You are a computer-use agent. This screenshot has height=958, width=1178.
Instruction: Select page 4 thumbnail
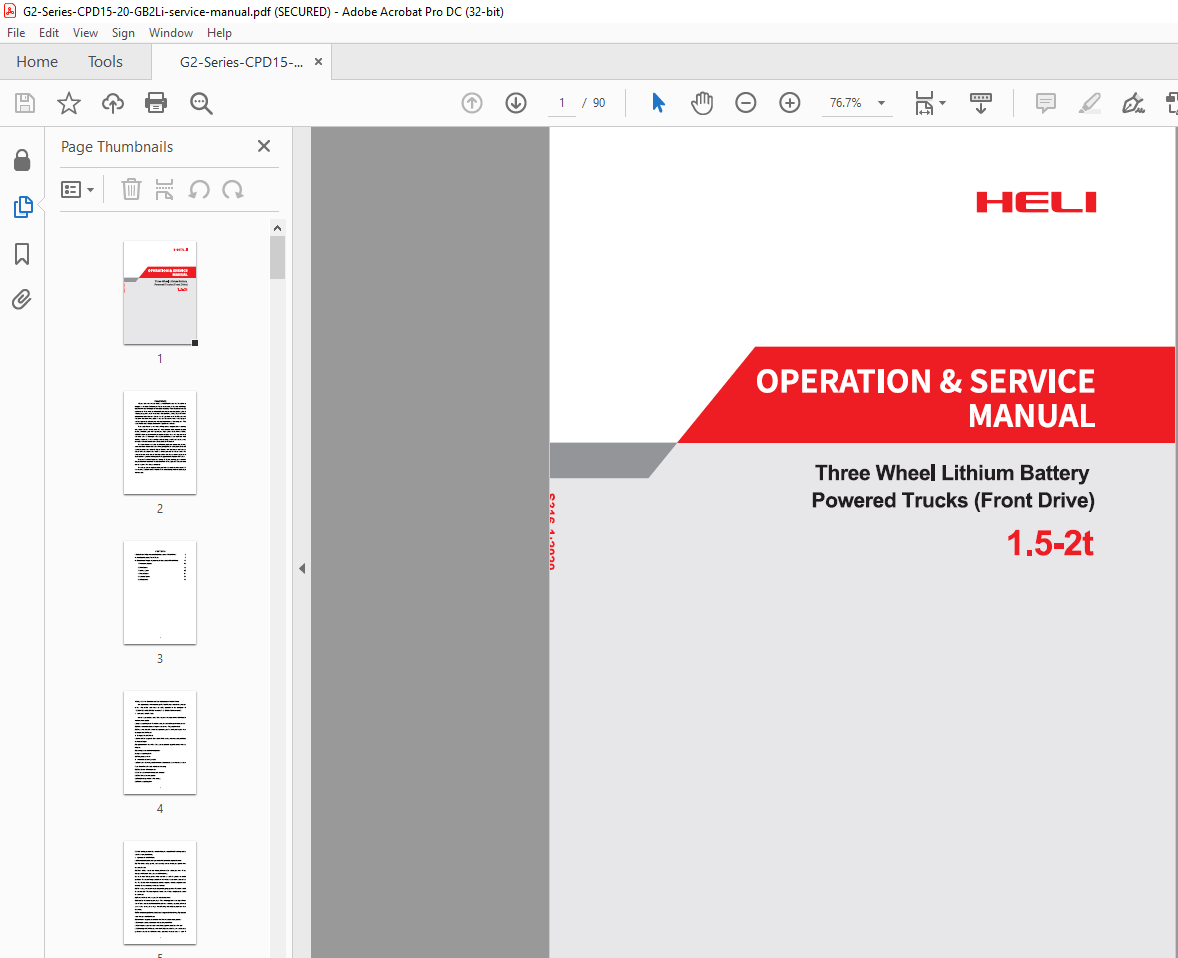[160, 742]
